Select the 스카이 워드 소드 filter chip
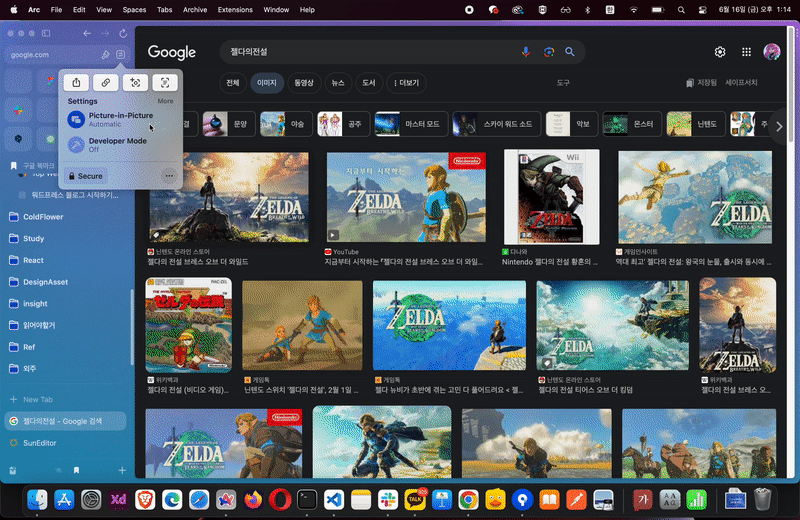800x520 pixels. (497, 124)
